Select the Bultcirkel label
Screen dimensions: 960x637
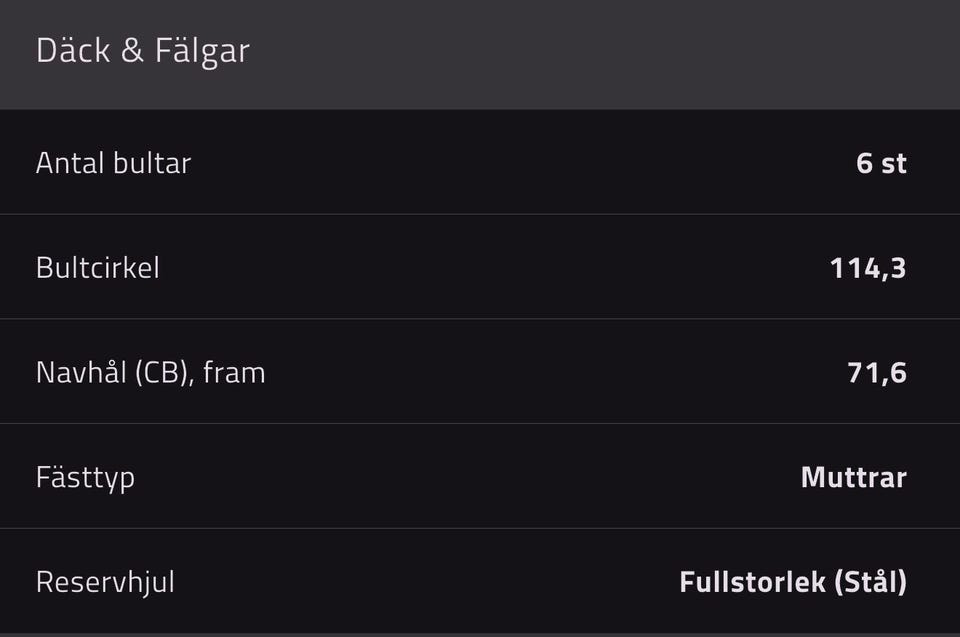pyautogui.click(x=97, y=268)
